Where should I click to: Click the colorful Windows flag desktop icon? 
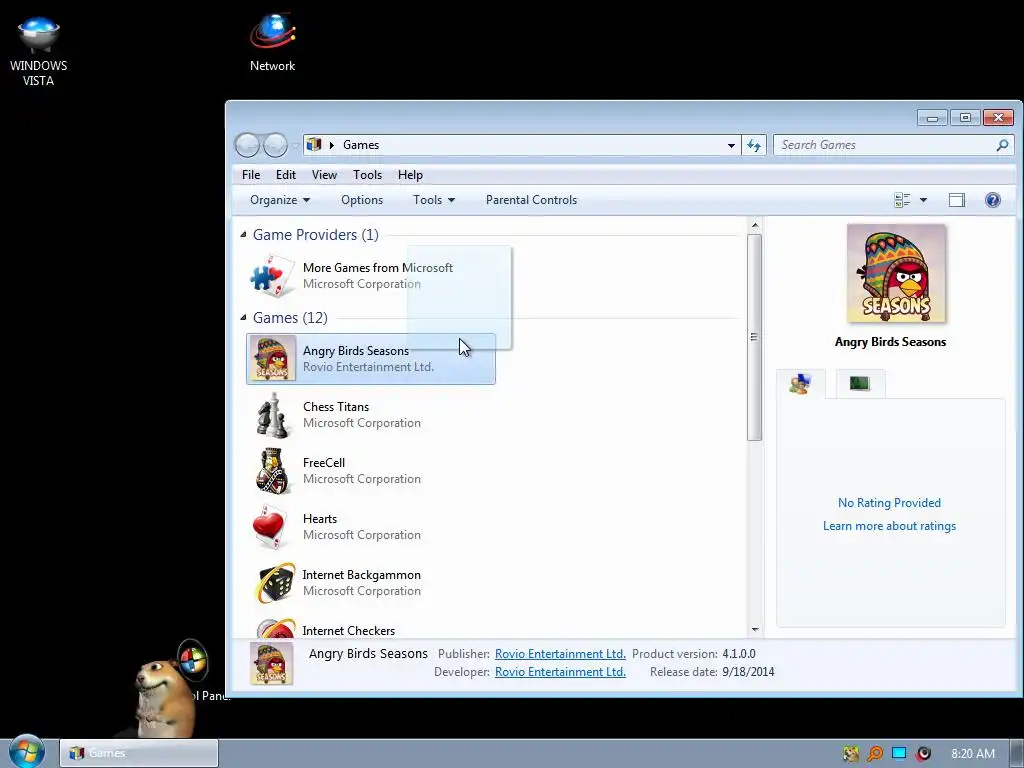click(193, 661)
